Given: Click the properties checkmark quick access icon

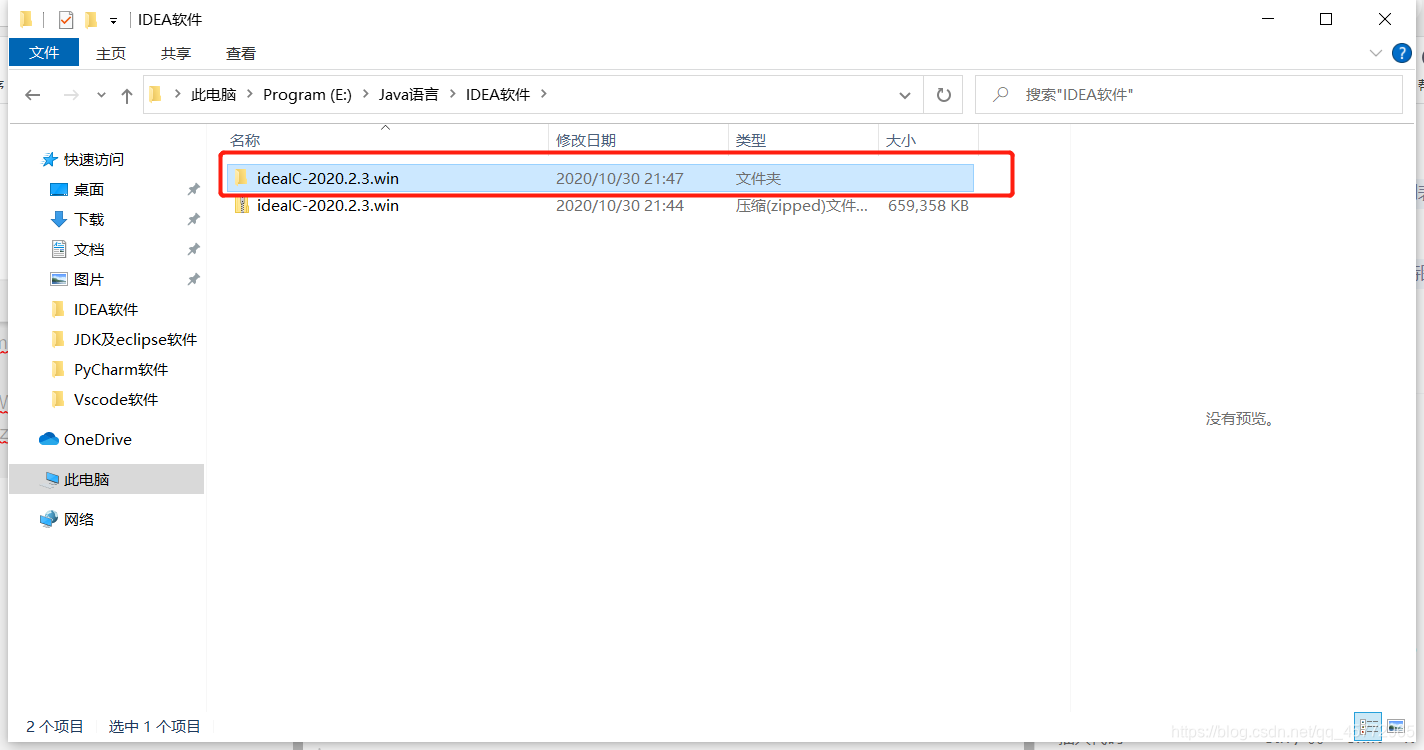Looking at the screenshot, I should 66,19.
